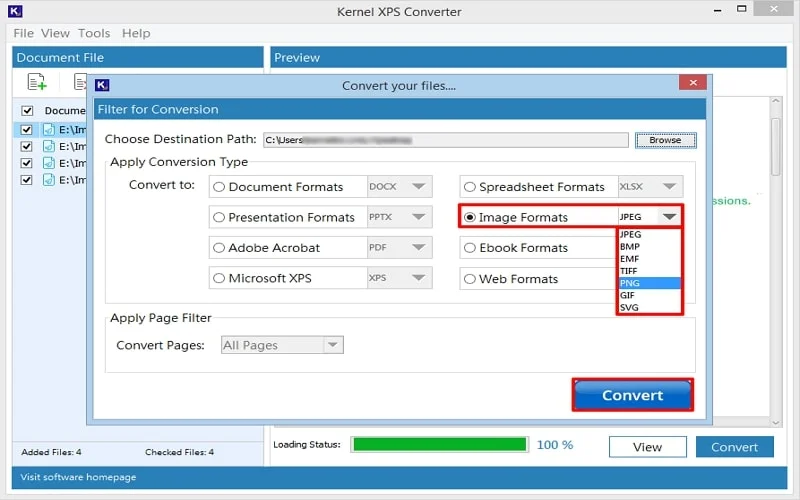The width and height of the screenshot is (800, 500).
Task: Close the Convert your files dialog
Action: [x=692, y=83]
